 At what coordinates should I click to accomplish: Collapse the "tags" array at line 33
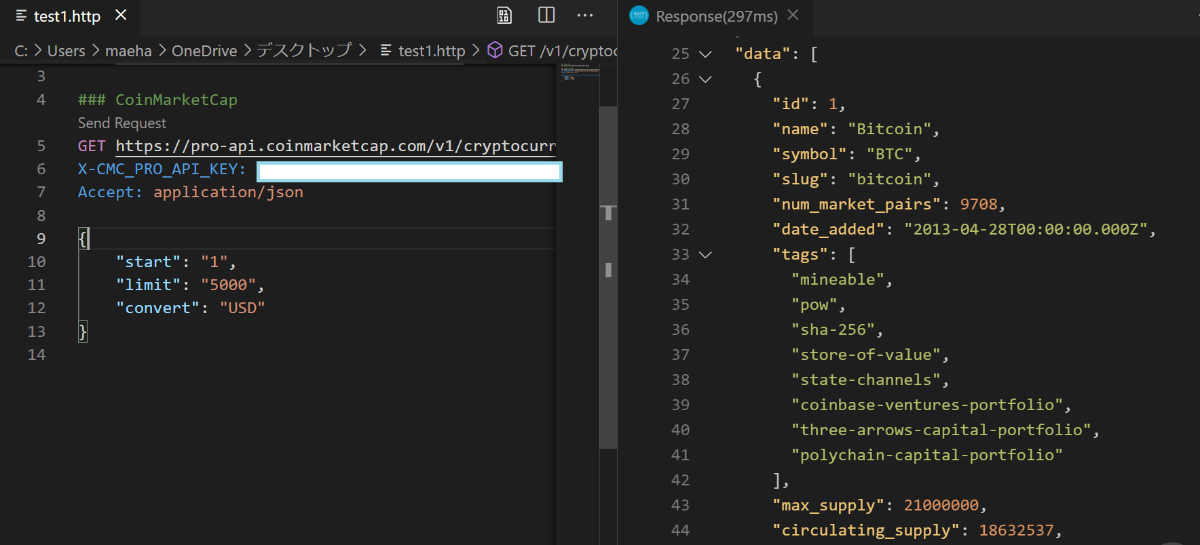click(x=706, y=254)
